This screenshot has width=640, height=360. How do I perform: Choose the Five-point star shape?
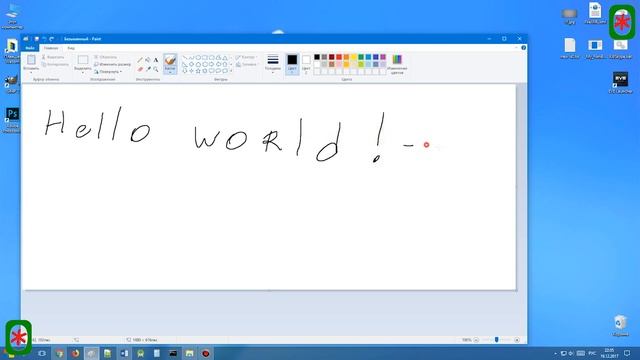[198, 71]
